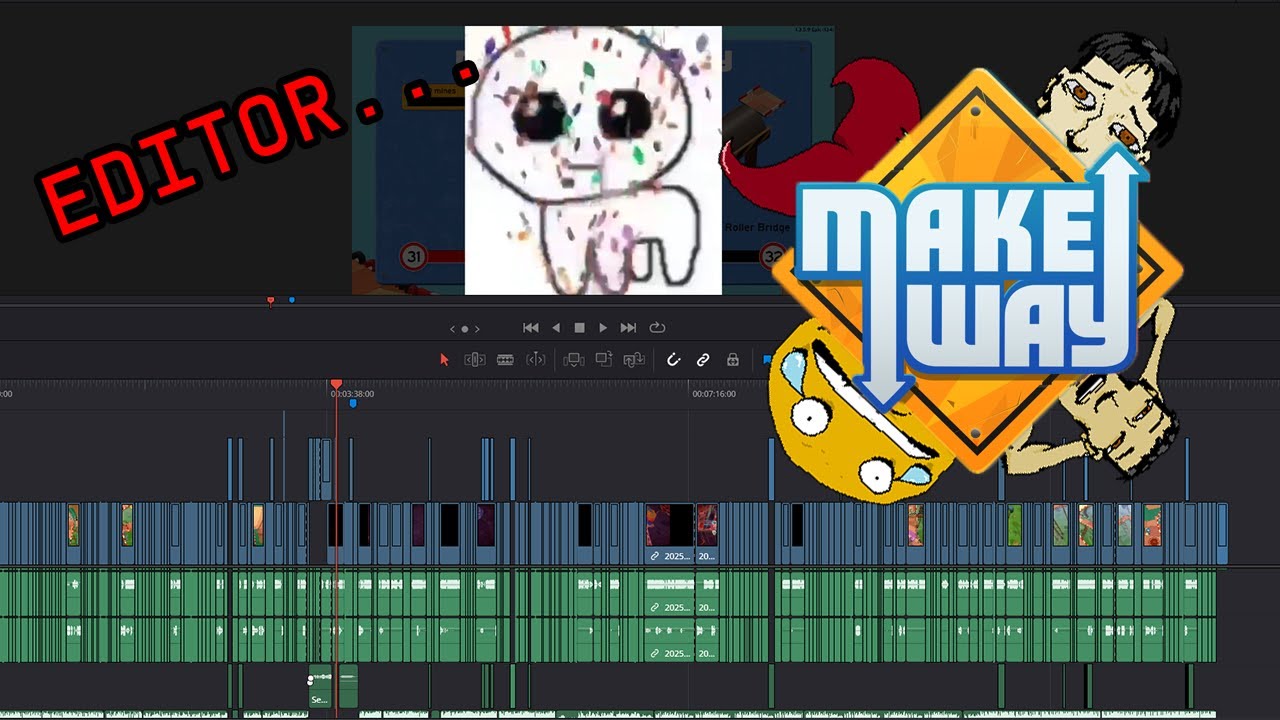Click the blue Flag icon in toolbar
Viewport: 1280px width, 720px height.
pos(767,360)
